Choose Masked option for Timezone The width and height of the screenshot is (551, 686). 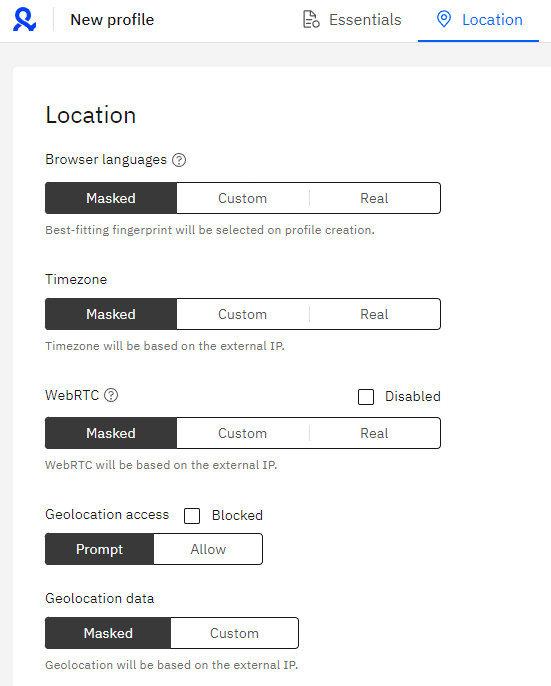tap(111, 314)
